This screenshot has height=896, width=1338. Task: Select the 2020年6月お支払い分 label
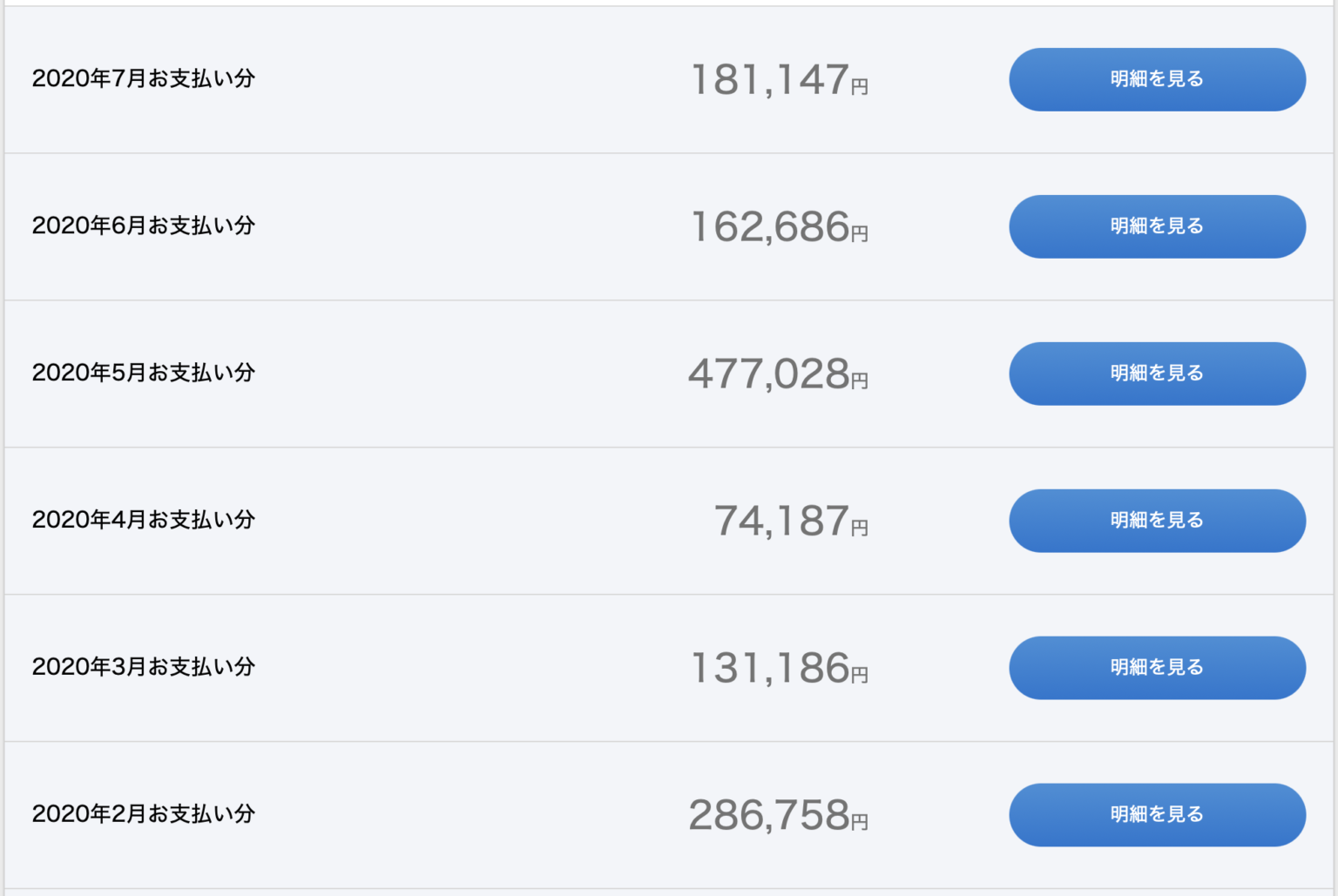pyautogui.click(x=144, y=226)
